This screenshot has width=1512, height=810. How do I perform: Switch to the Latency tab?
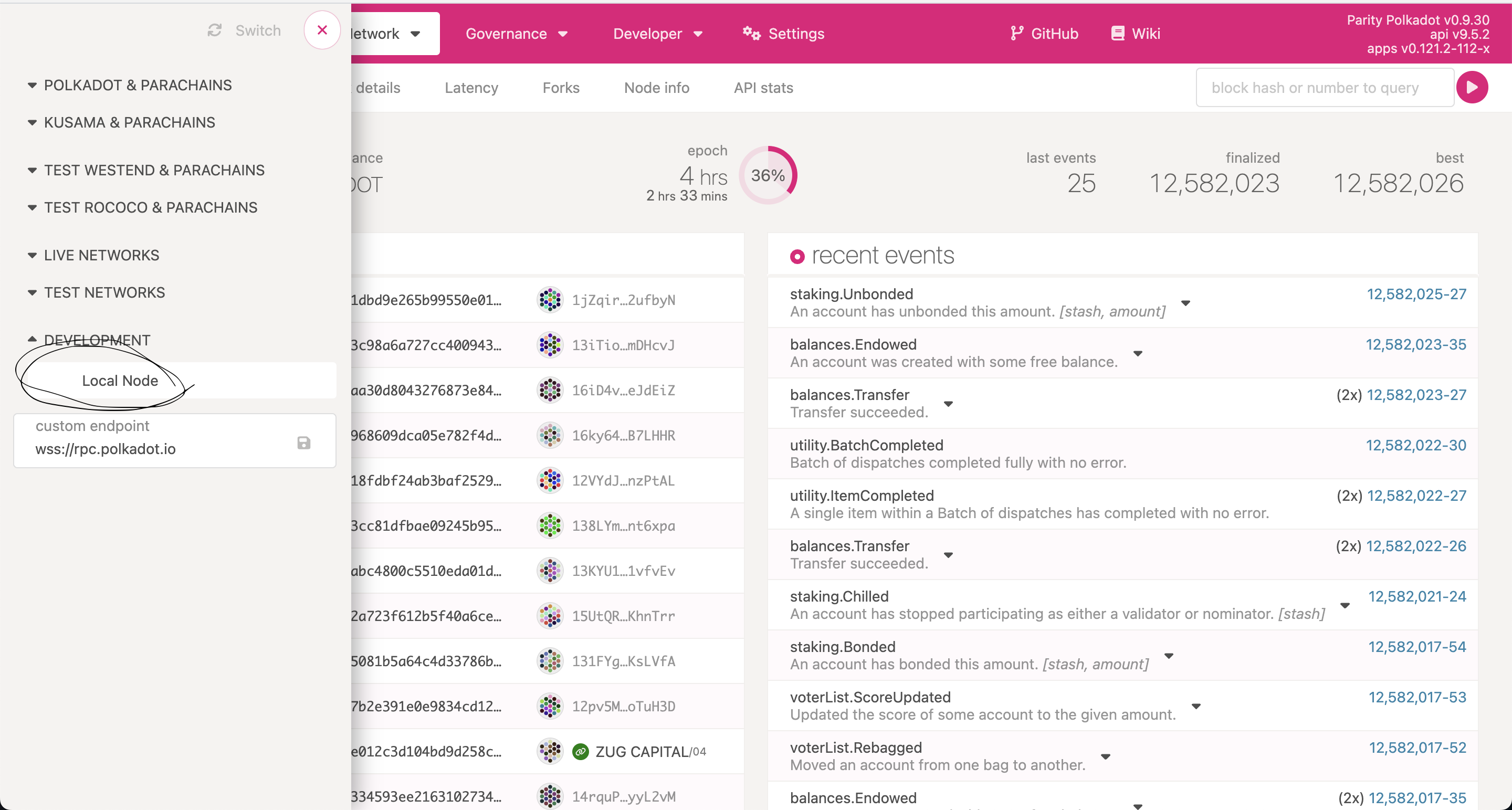471,88
